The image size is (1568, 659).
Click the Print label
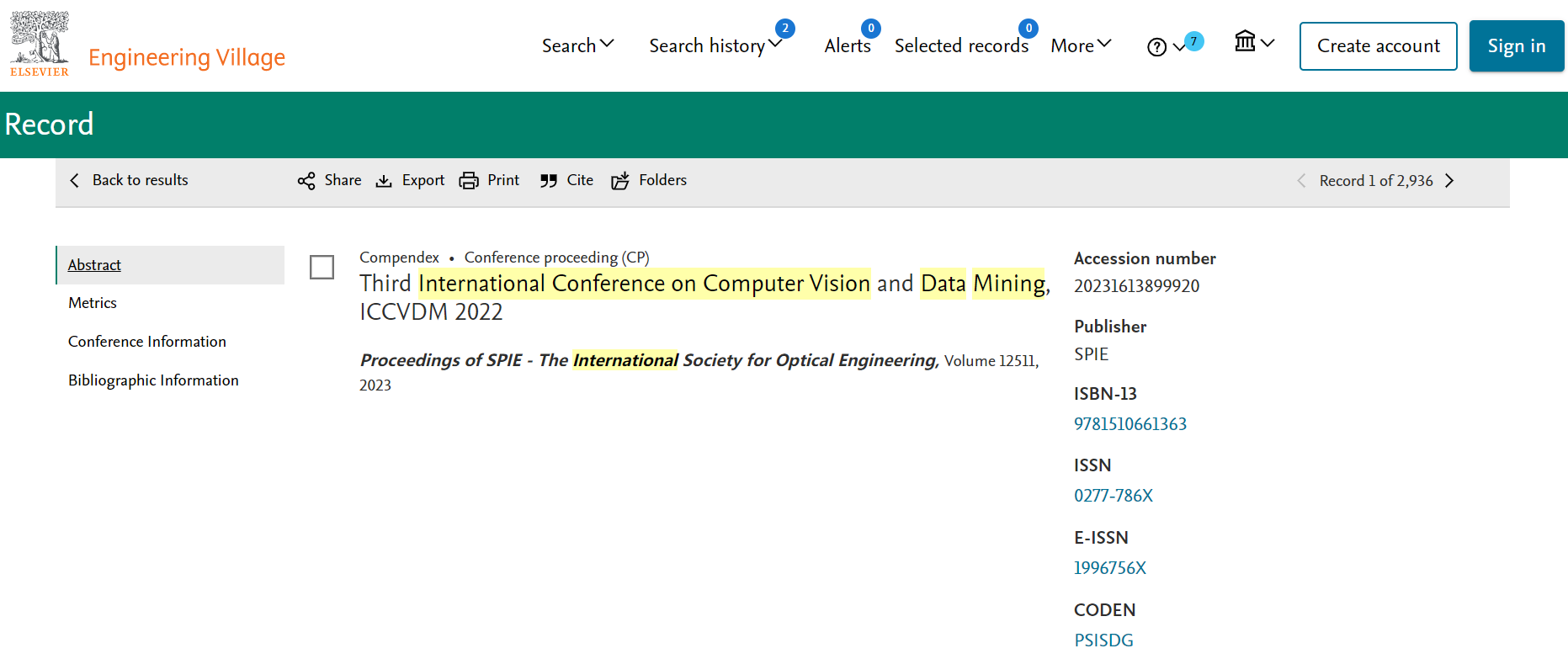[x=503, y=180]
